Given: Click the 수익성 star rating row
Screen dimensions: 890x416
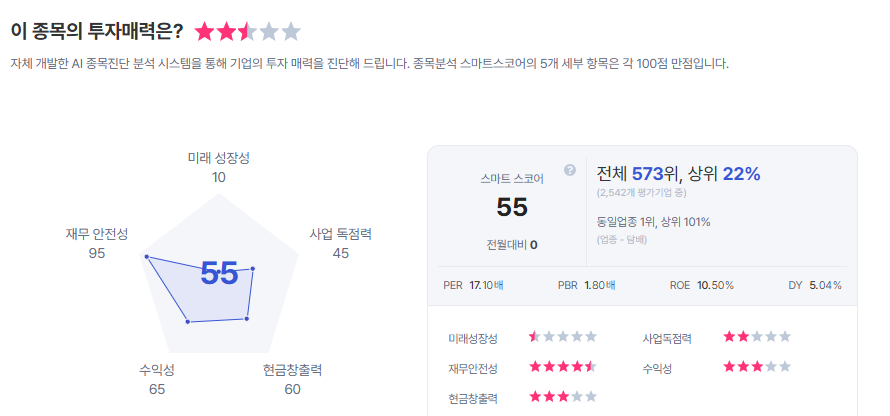Looking at the screenshot, I should (757, 367).
